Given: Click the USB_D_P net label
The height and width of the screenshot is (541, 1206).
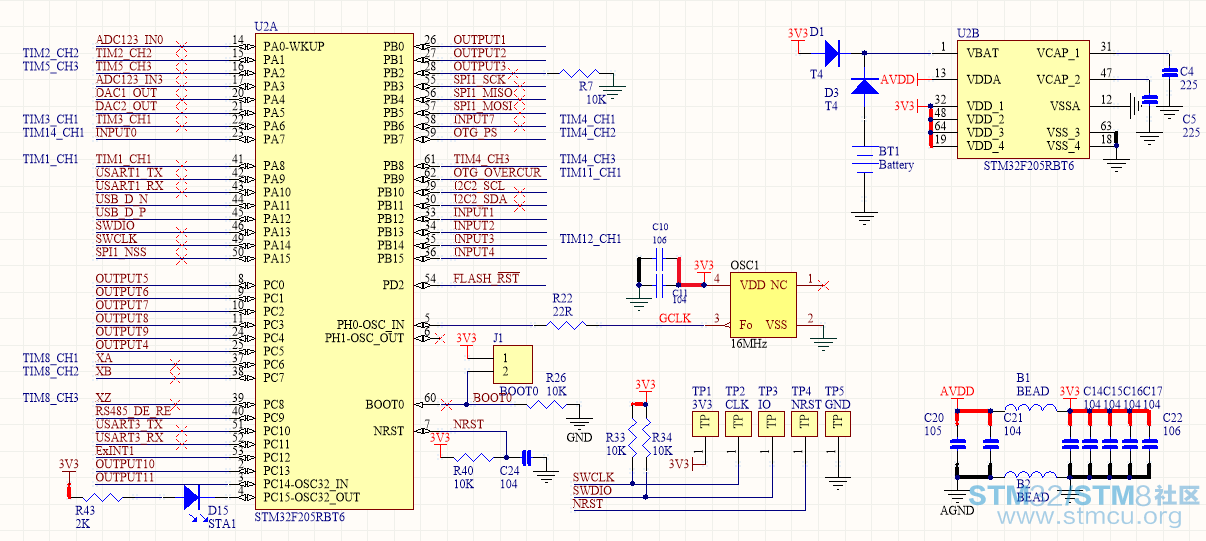Looking at the screenshot, I should click(121, 212).
